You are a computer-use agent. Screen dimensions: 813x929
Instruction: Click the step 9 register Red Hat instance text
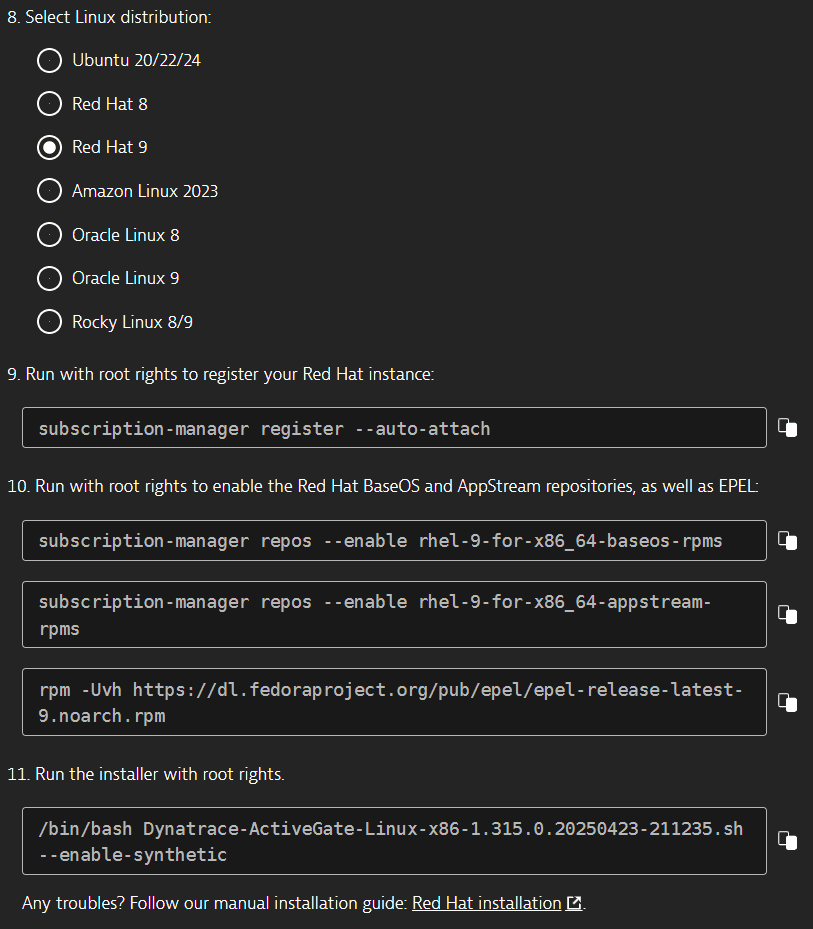click(x=220, y=374)
